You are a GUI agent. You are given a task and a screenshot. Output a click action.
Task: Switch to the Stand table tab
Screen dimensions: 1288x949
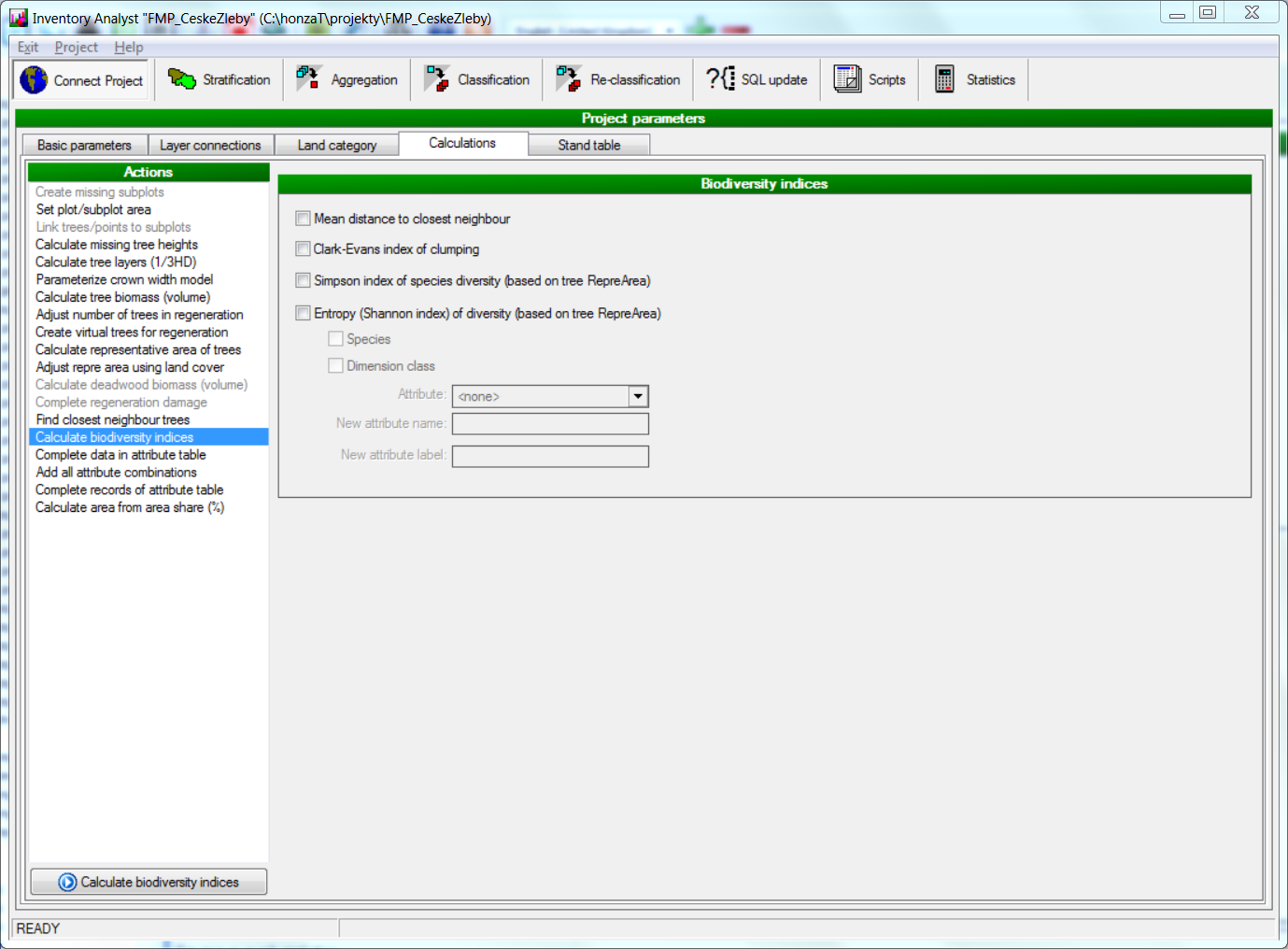(x=588, y=146)
